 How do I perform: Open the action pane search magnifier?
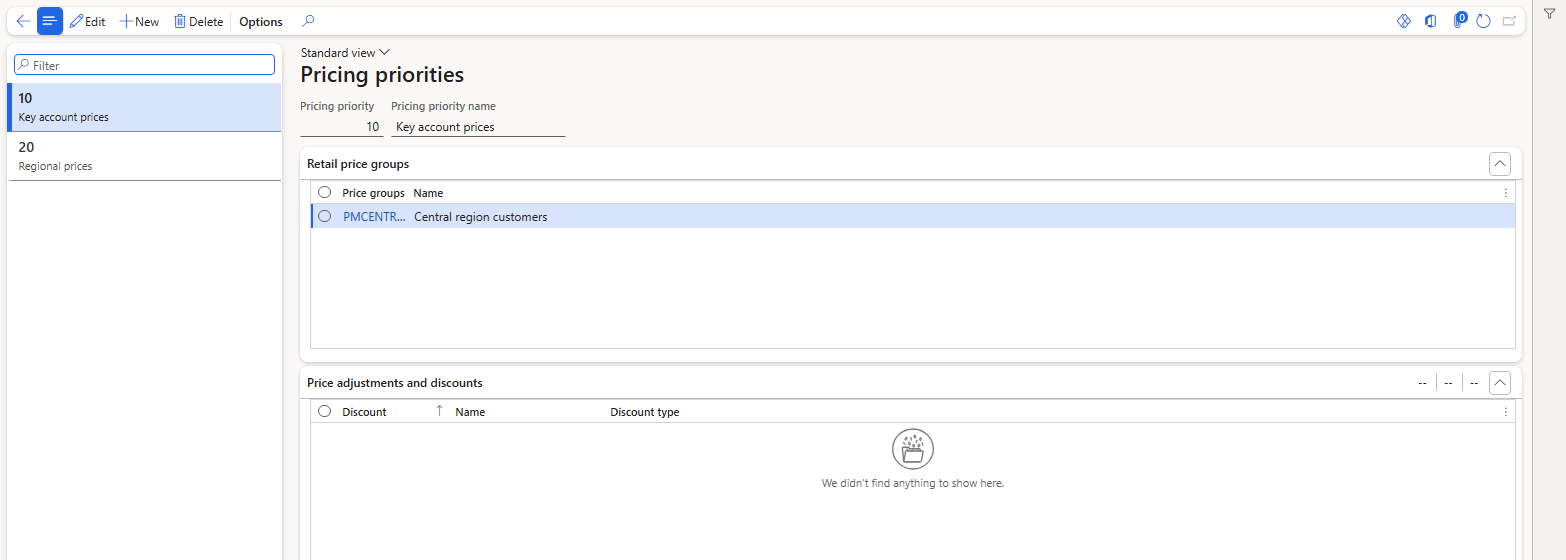[308, 21]
